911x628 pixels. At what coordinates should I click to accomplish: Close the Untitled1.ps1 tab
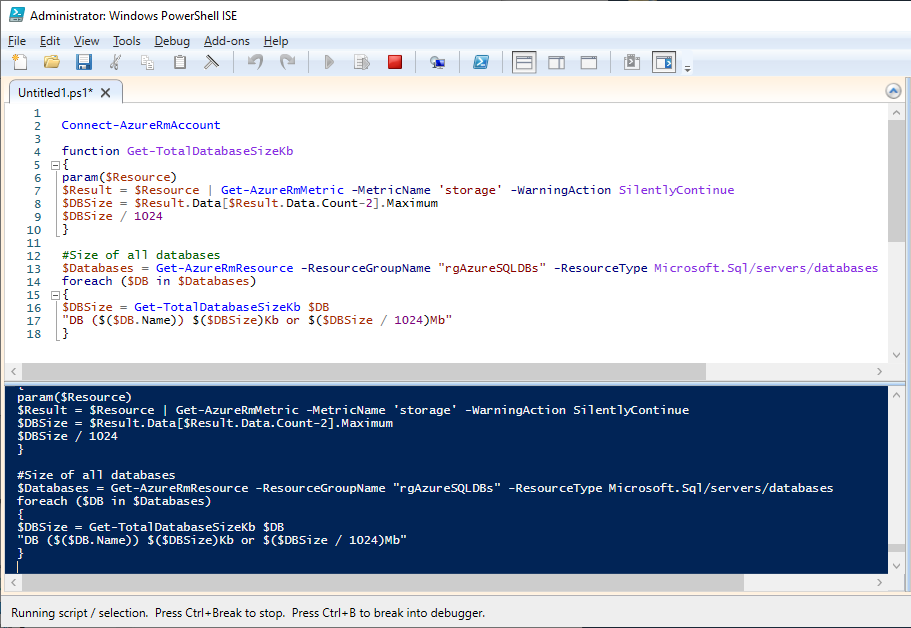coord(105,93)
